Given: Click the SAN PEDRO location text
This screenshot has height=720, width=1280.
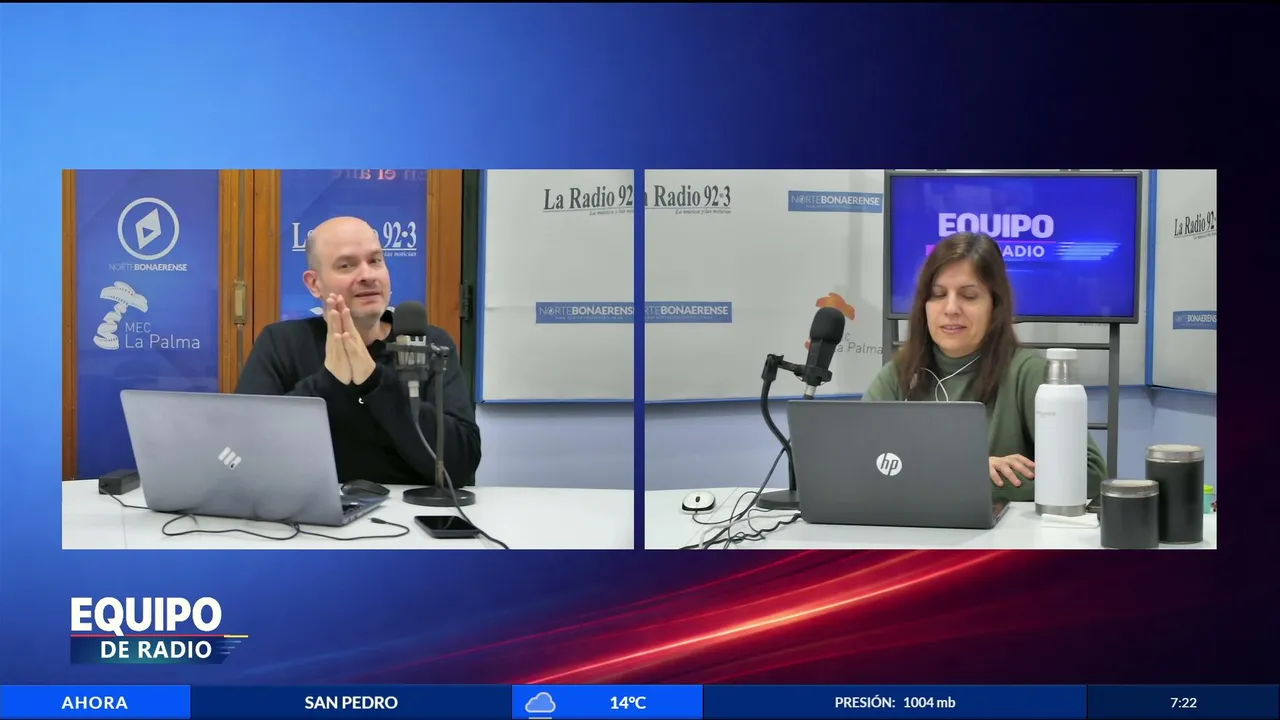Looking at the screenshot, I should pos(351,702).
